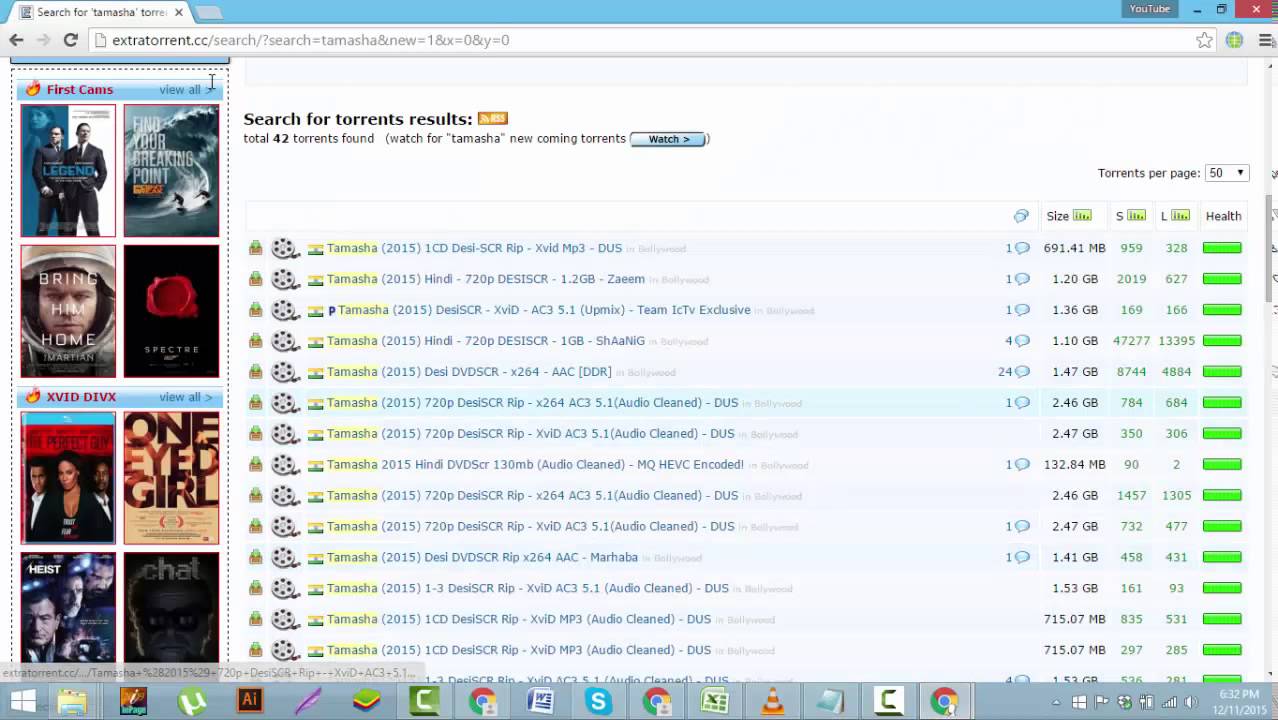The width and height of the screenshot is (1278, 720).
Task: Click the download icon for Tamasha Marhaba torrent
Action: (256, 557)
